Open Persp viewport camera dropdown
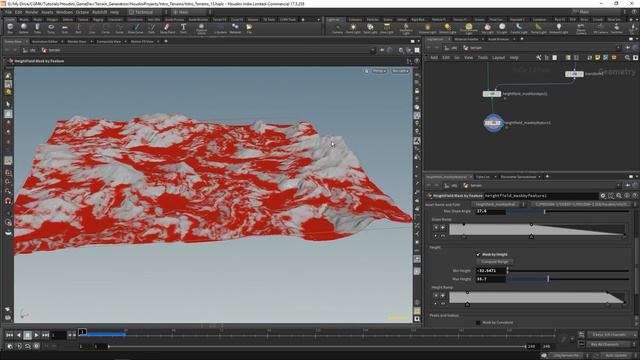The width and height of the screenshot is (640, 360). (379, 71)
